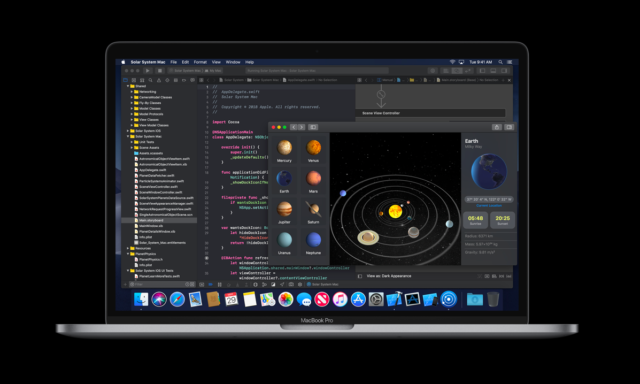Click the Current Location link

[489, 206]
